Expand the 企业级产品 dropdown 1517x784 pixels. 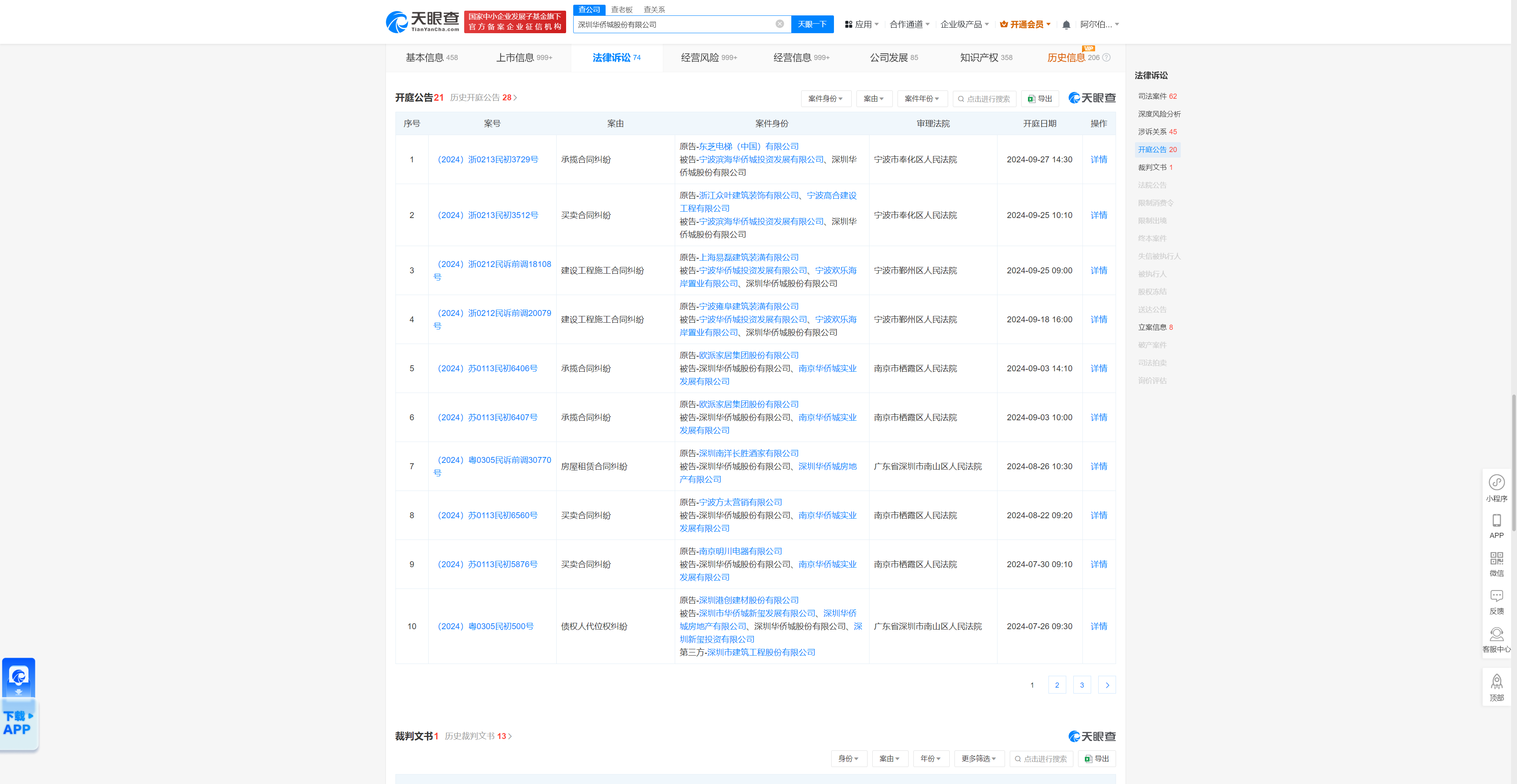pyautogui.click(x=965, y=24)
